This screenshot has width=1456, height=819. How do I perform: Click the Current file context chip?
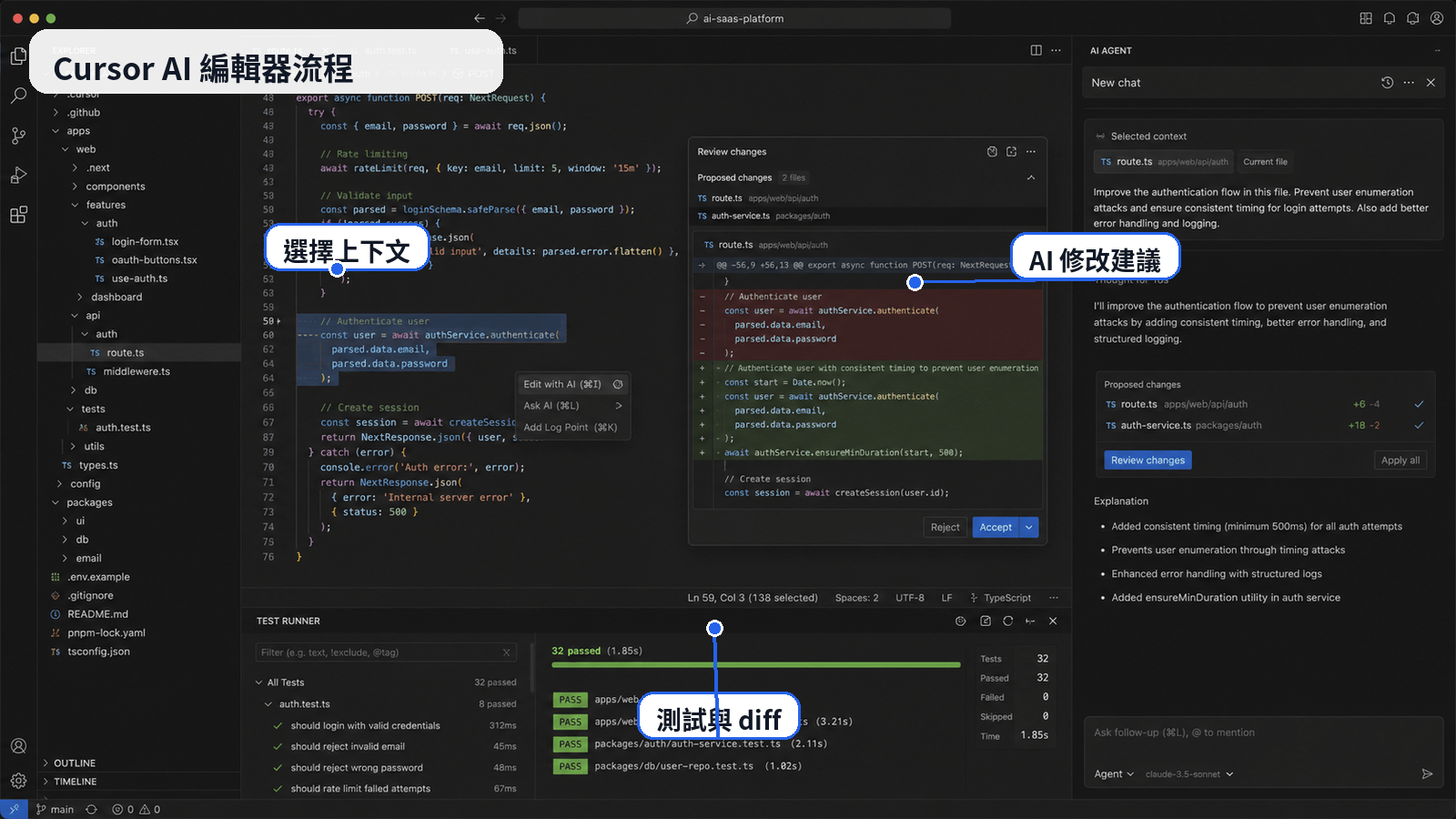point(1265,162)
